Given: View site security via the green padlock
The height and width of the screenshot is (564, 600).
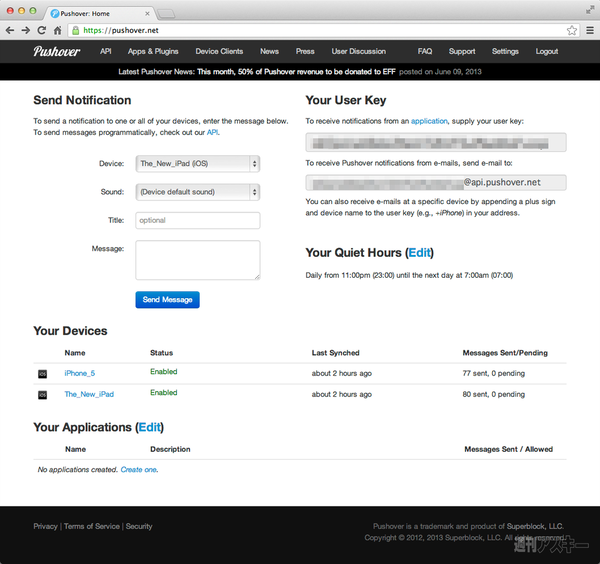Looking at the screenshot, I should tap(76, 30).
